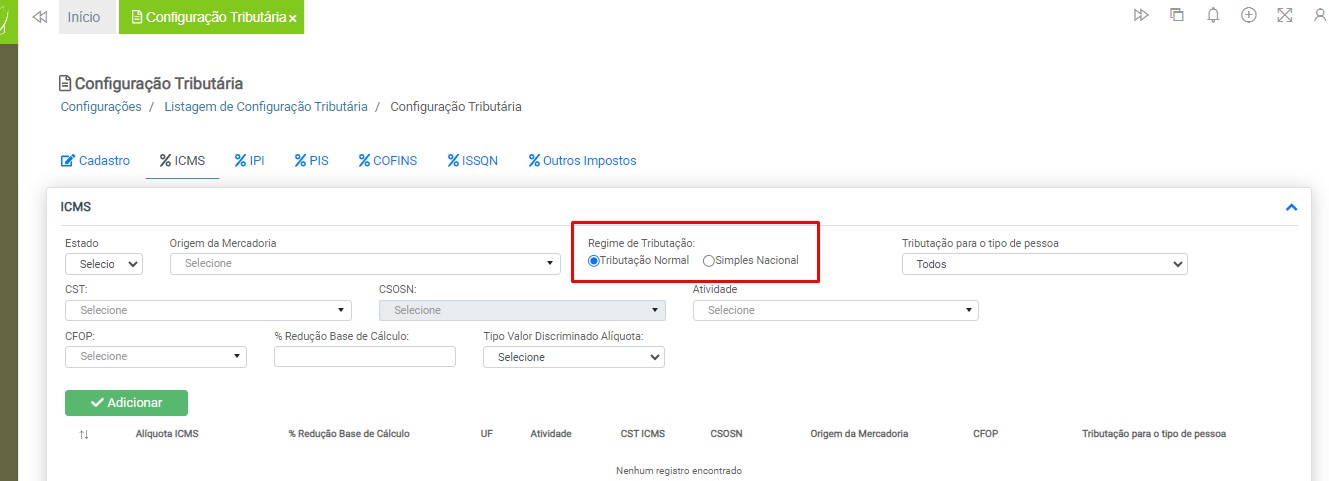Open the user profile icon
The height and width of the screenshot is (481, 1329).
(1319, 16)
